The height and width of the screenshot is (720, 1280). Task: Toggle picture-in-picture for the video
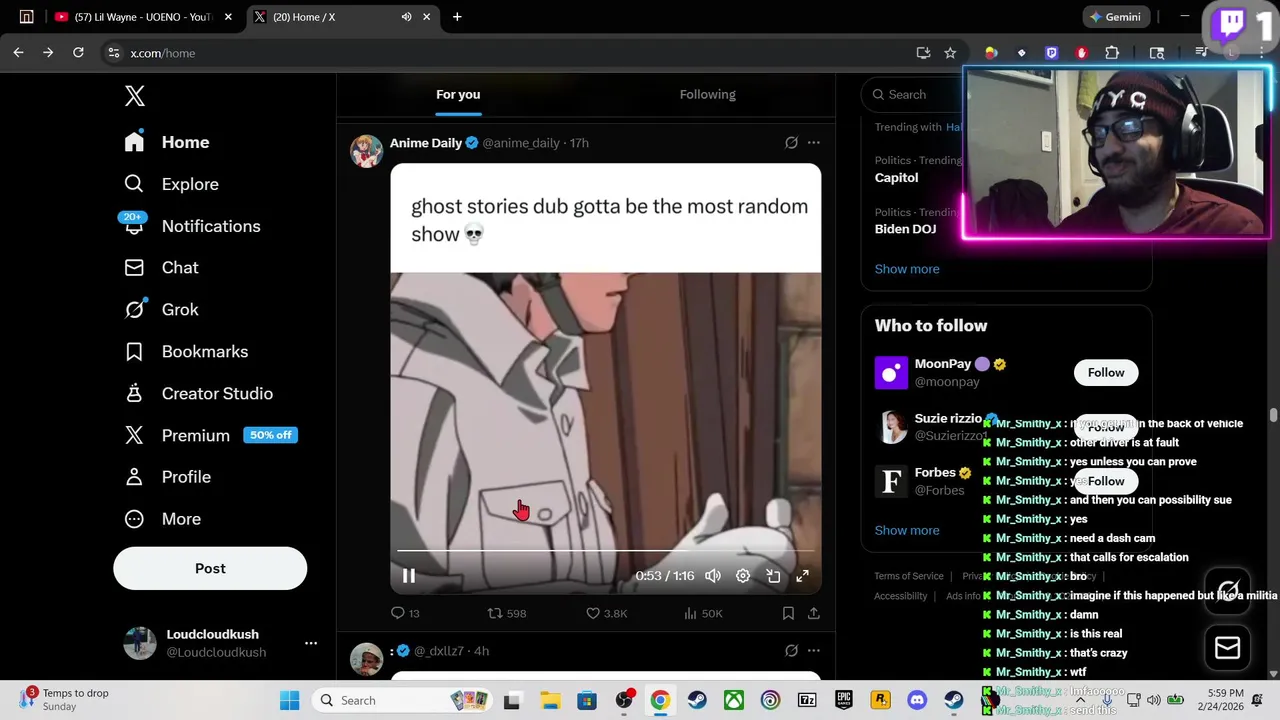pos(773,576)
